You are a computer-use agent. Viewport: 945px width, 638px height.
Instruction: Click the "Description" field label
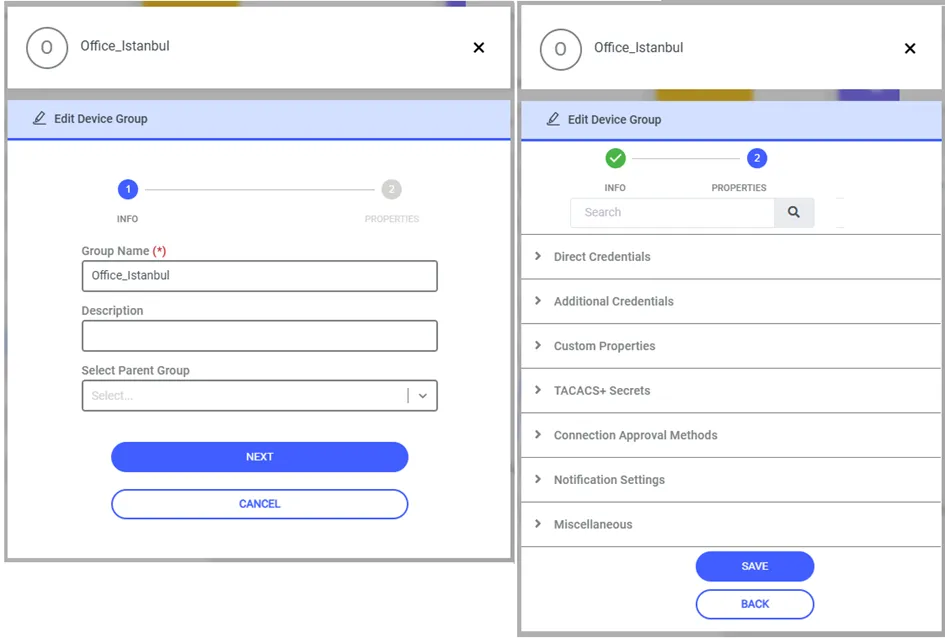[112, 310]
